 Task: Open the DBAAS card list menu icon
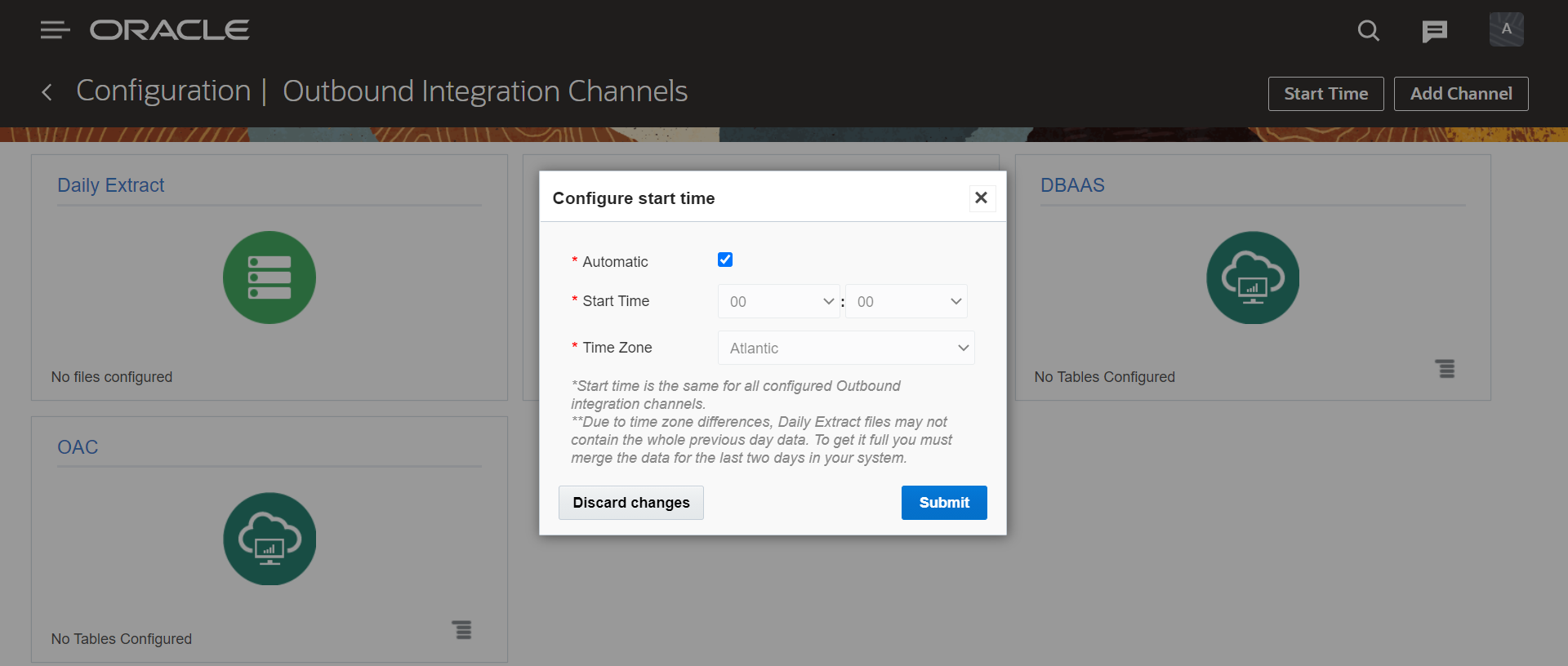coord(1445,369)
